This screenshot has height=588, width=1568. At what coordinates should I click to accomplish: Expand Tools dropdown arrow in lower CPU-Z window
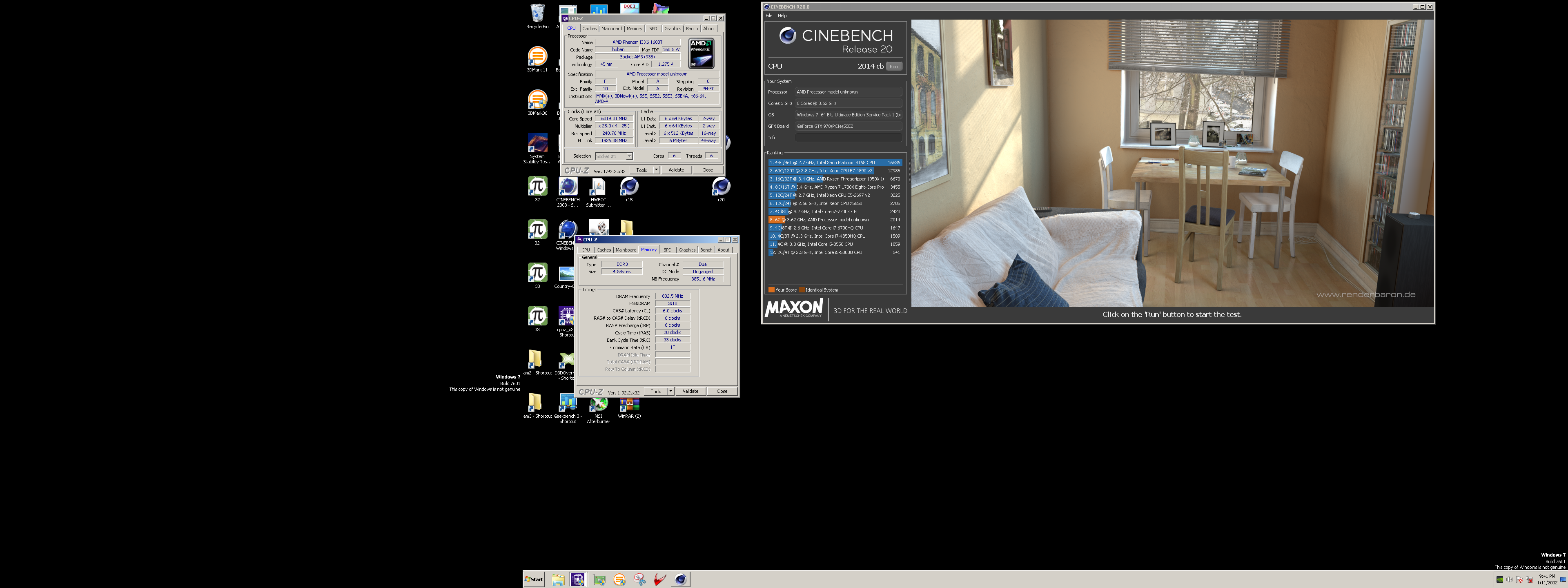click(670, 392)
